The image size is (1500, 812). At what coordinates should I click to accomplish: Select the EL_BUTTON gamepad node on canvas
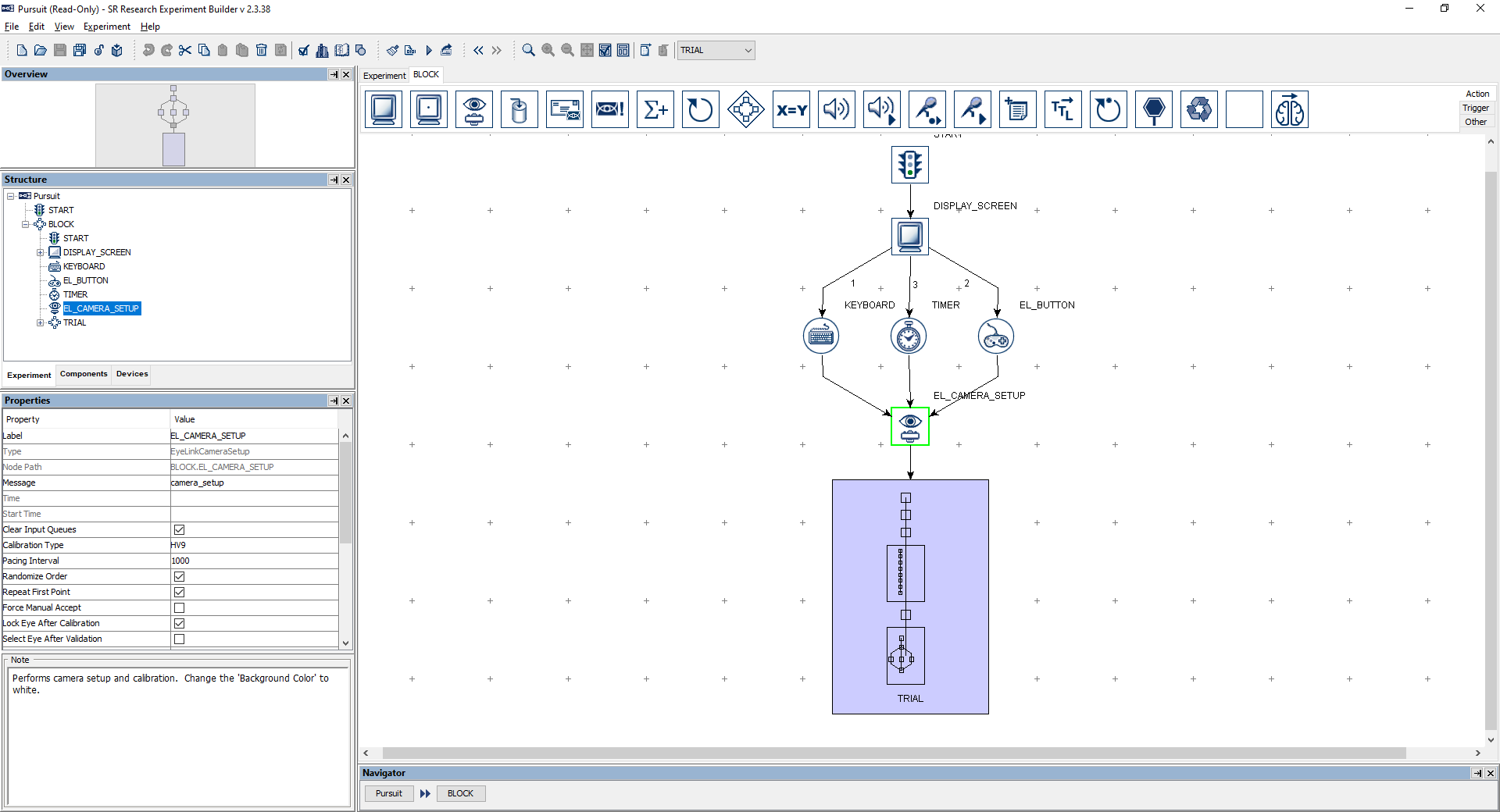tap(996, 336)
